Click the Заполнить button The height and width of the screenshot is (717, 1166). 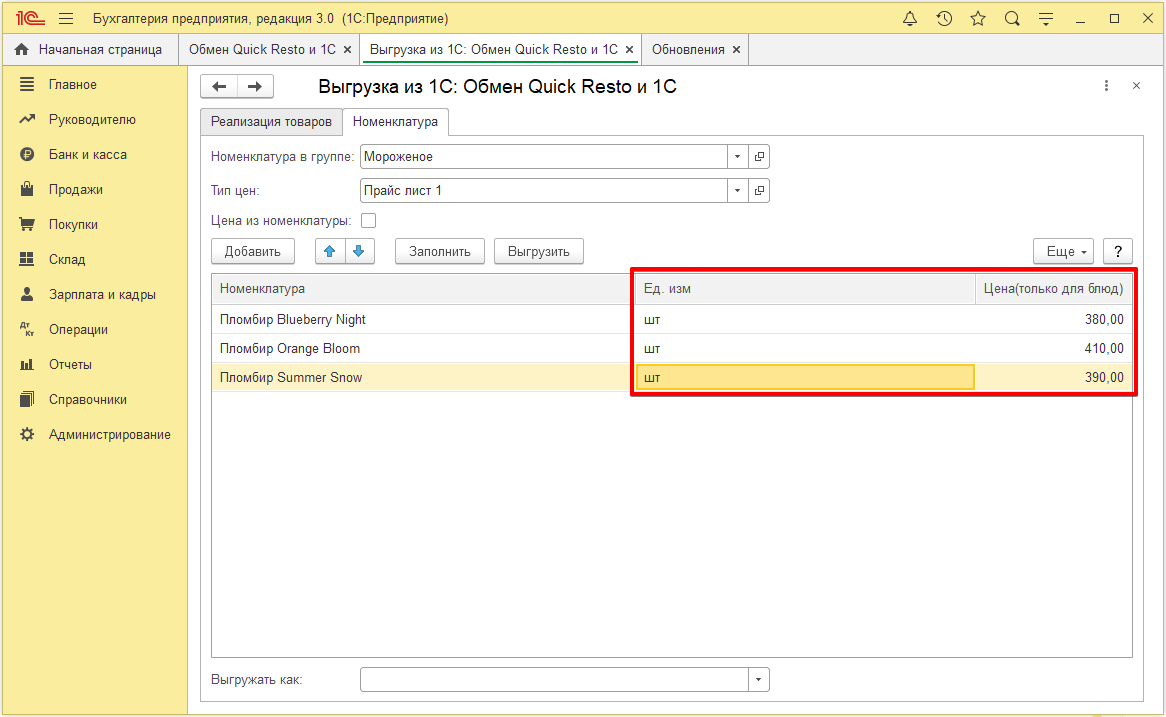click(x=439, y=251)
